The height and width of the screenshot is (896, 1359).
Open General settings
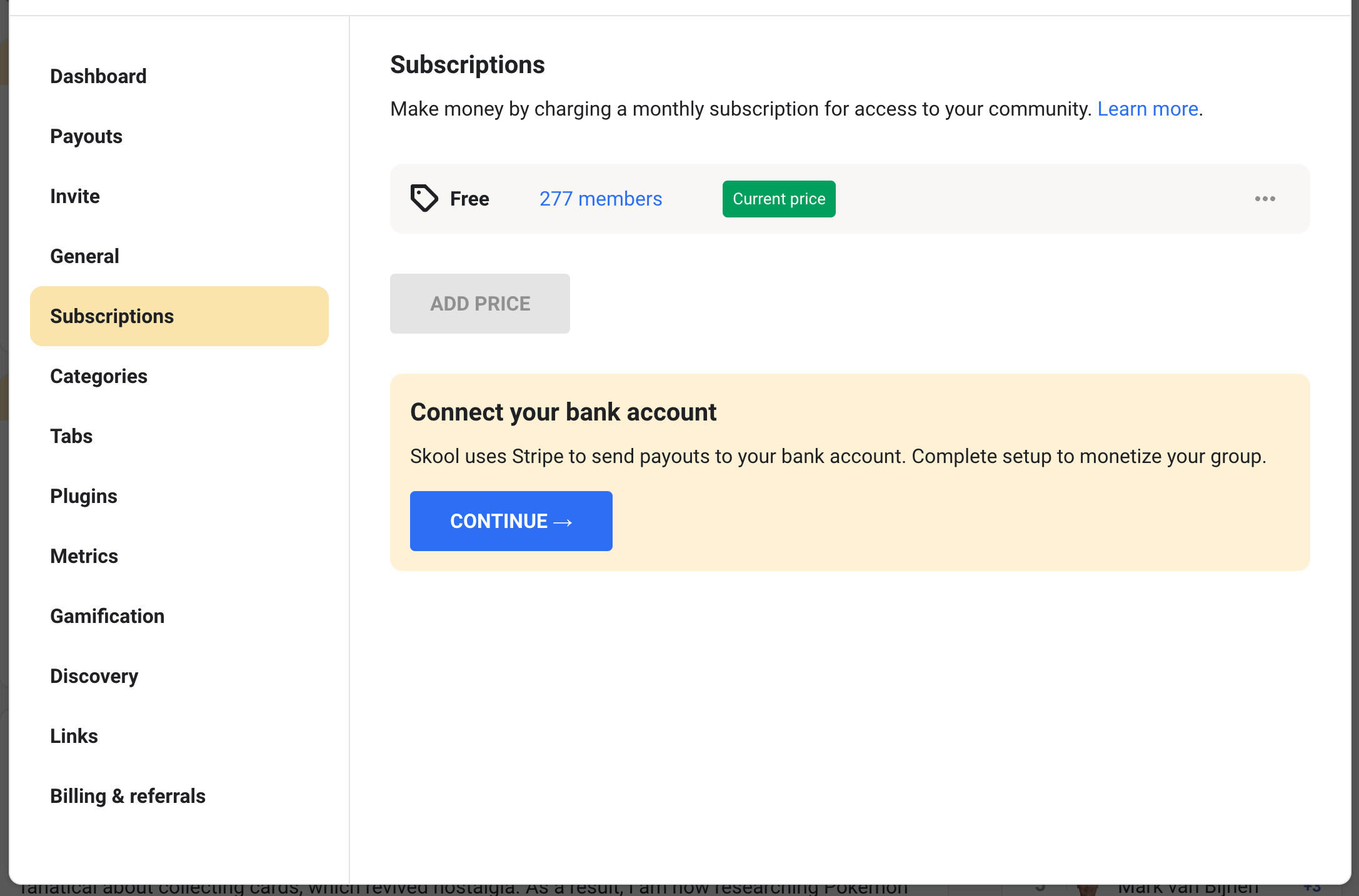pyautogui.click(x=84, y=256)
